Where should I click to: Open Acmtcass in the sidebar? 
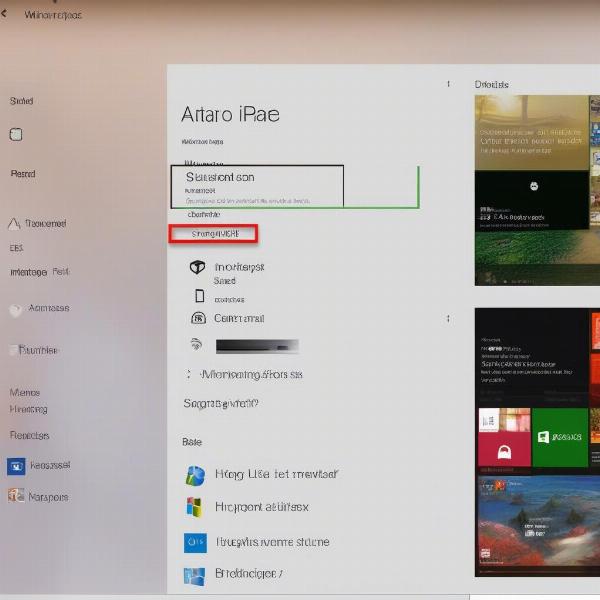point(49,308)
